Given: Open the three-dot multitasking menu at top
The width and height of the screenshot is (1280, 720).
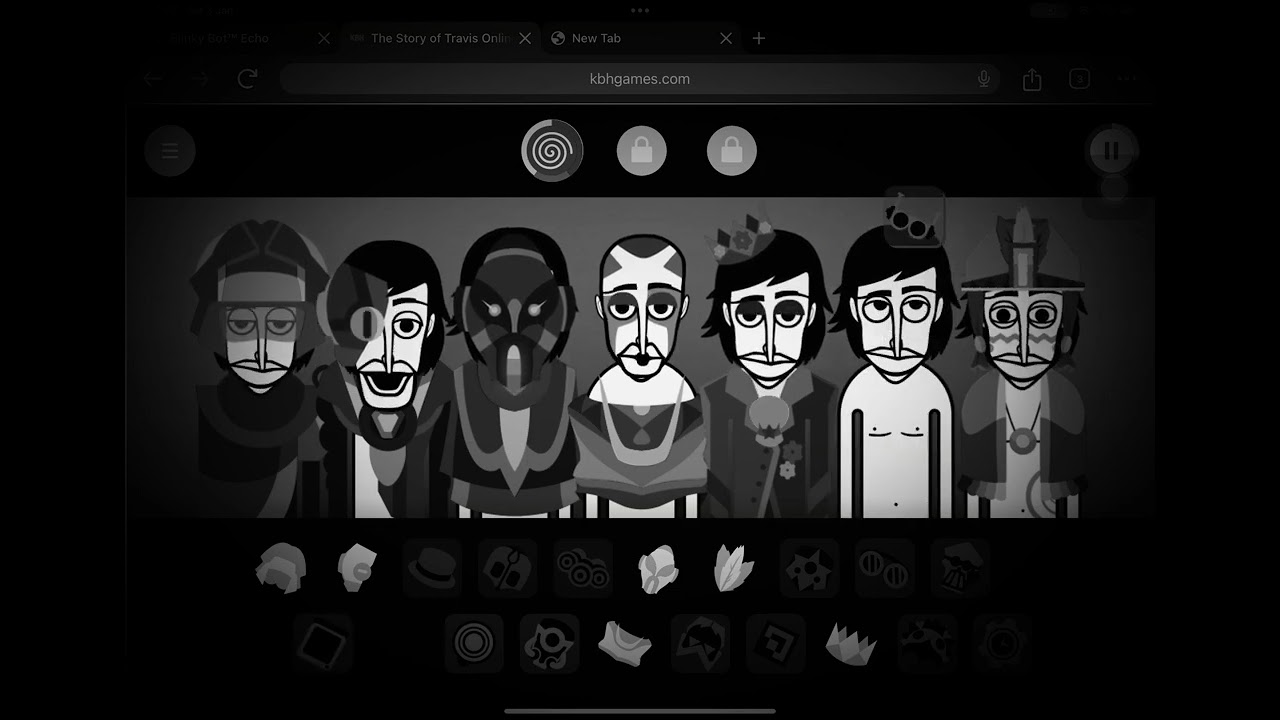Looking at the screenshot, I should [640, 11].
